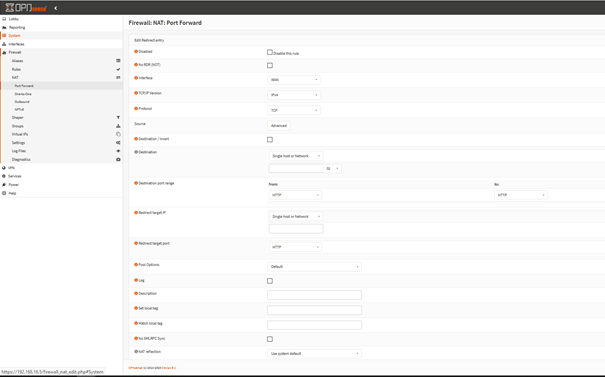Click the Diagnostics medkit icon
Image resolution: width=605 pixels, height=377 pixels.
click(118, 159)
